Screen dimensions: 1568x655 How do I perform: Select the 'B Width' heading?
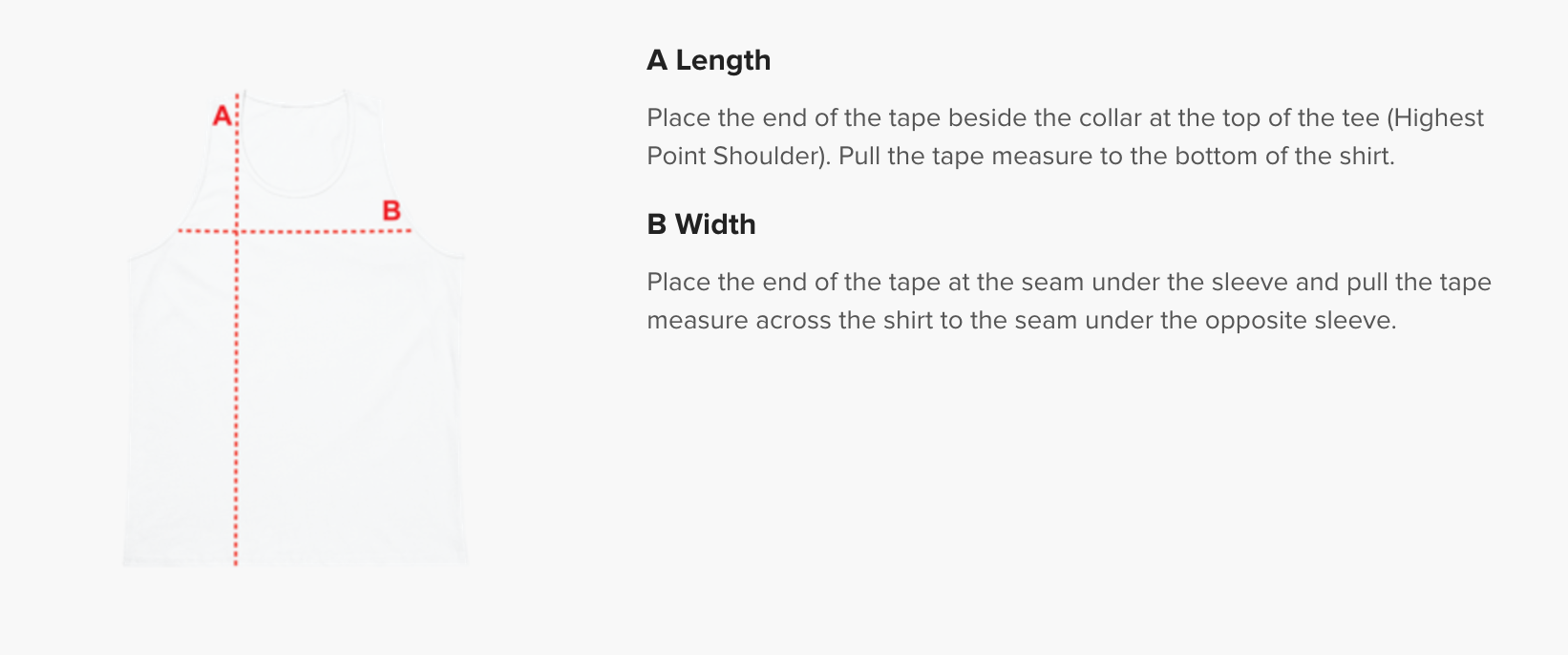click(701, 224)
